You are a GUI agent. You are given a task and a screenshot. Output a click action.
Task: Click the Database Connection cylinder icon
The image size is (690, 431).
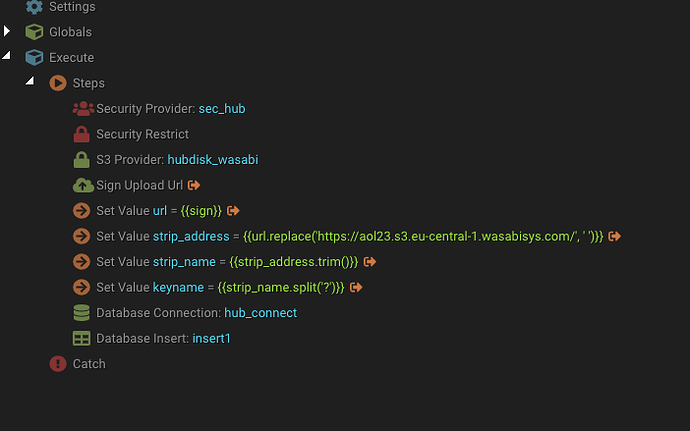click(x=81, y=313)
